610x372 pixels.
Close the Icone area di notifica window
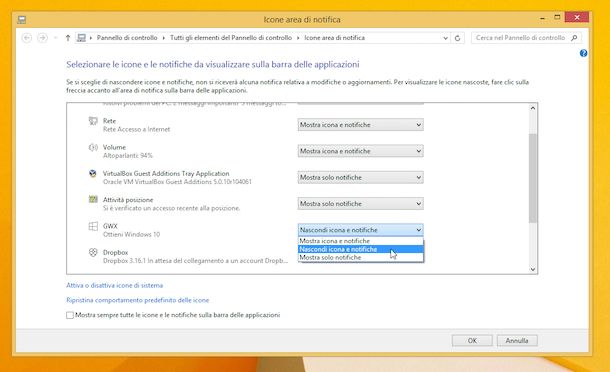click(x=577, y=18)
